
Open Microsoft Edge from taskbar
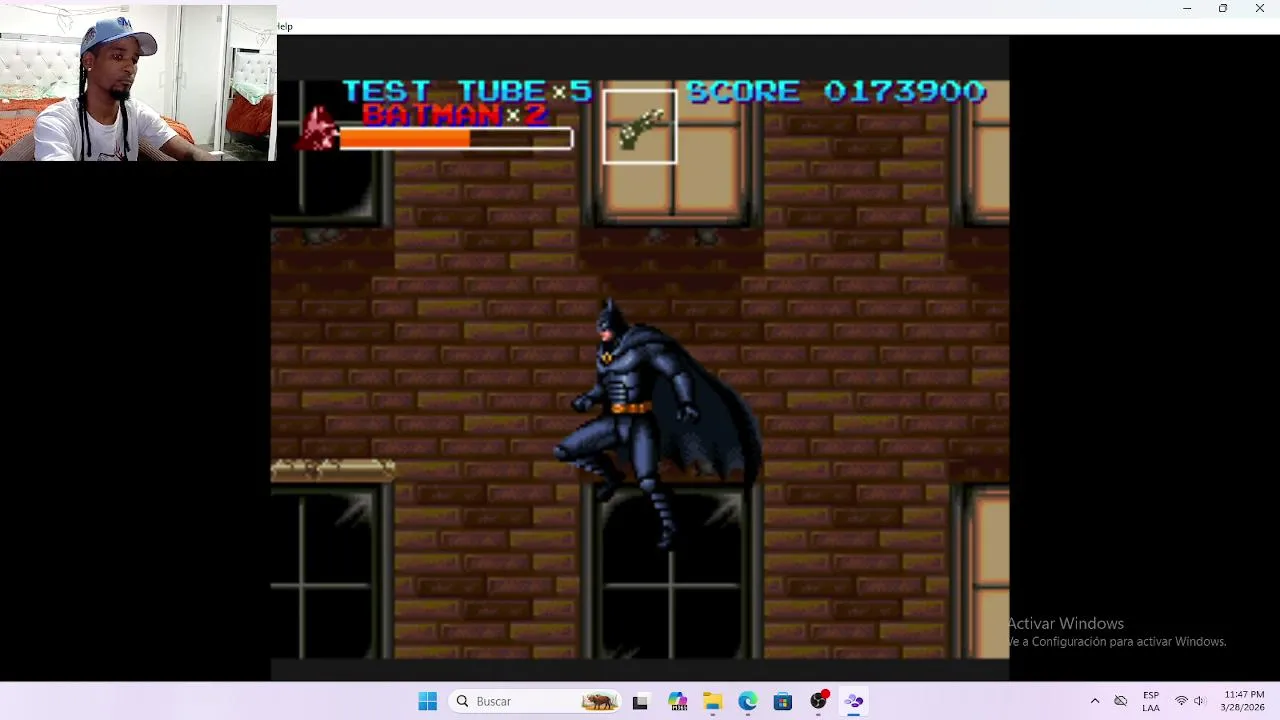(x=748, y=701)
